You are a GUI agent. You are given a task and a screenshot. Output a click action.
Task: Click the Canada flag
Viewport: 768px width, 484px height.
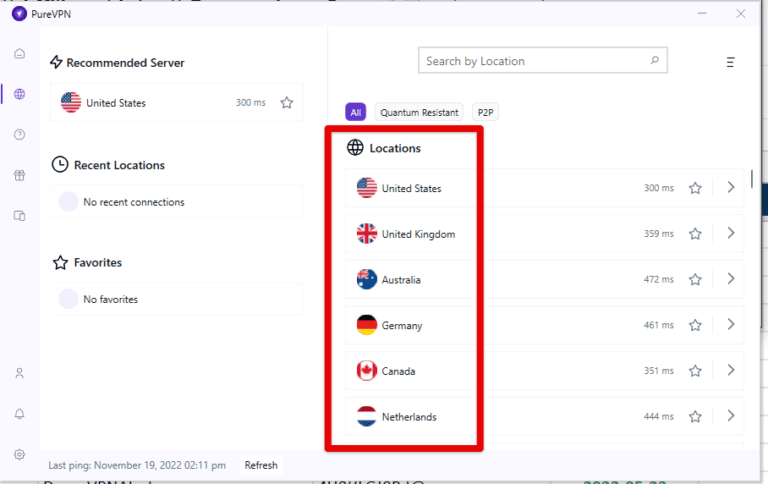[367, 370]
